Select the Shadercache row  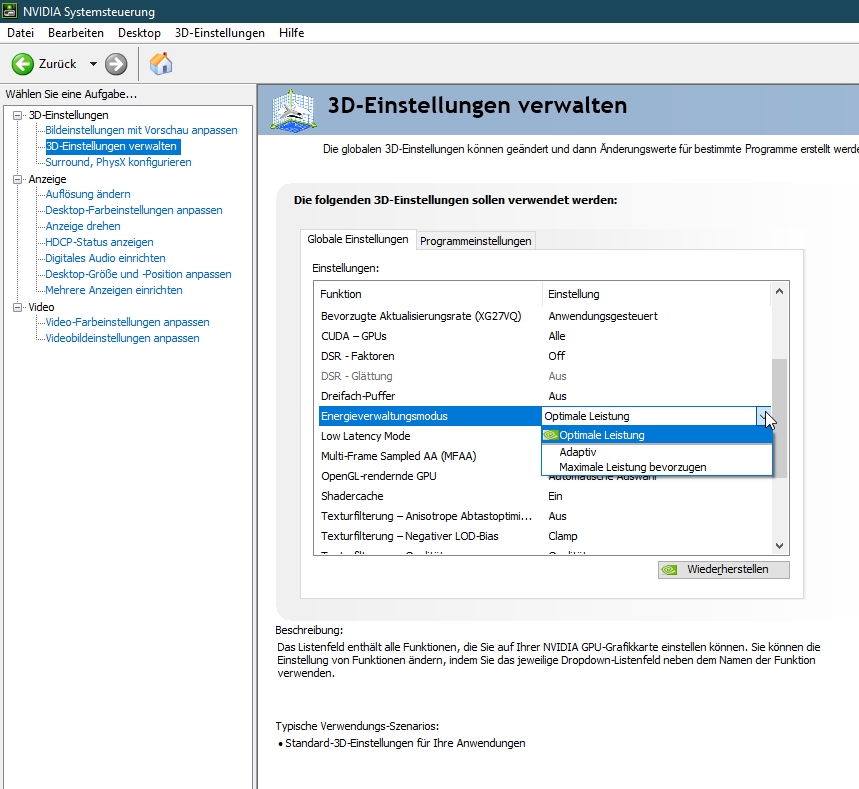[545, 496]
